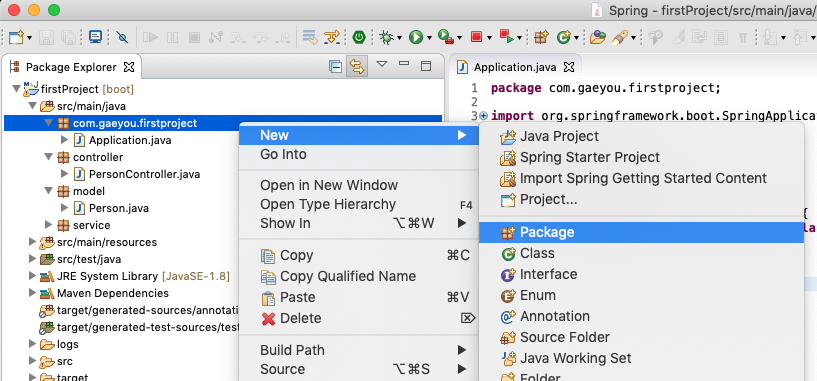
Task: Collapse the src/main/java folder
Action: (x=32, y=106)
